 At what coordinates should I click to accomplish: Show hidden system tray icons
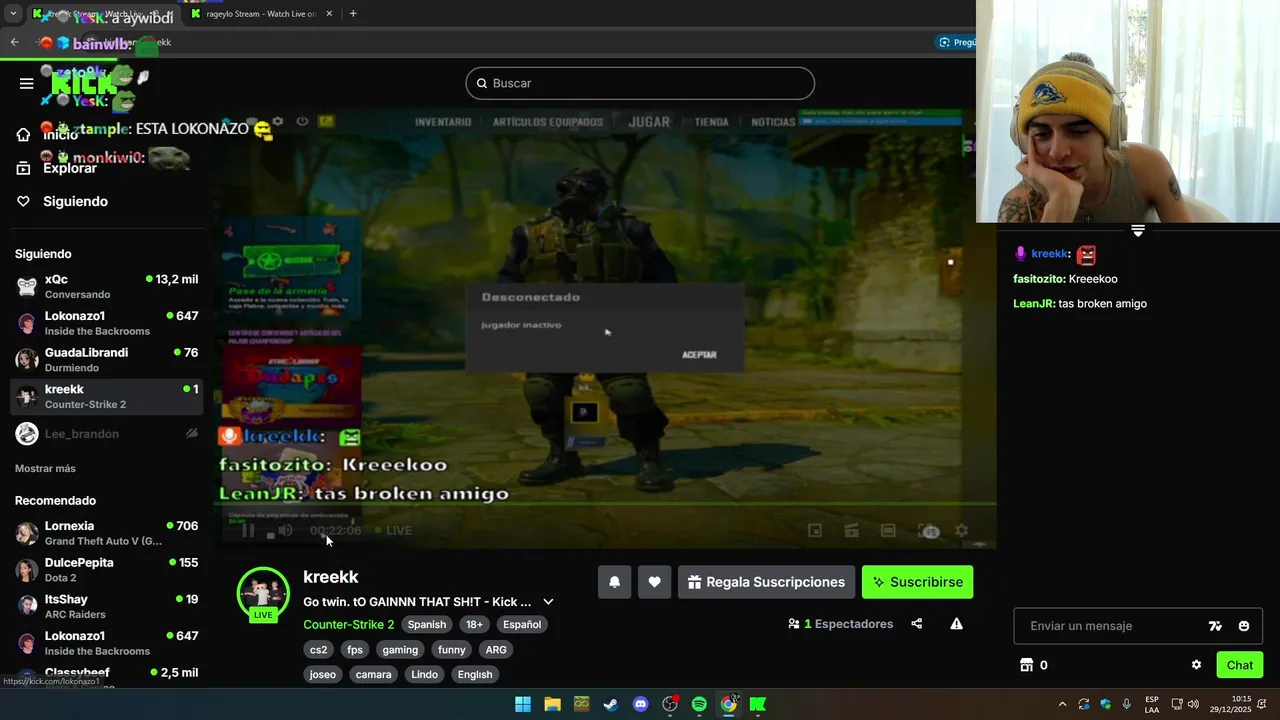(1062, 704)
